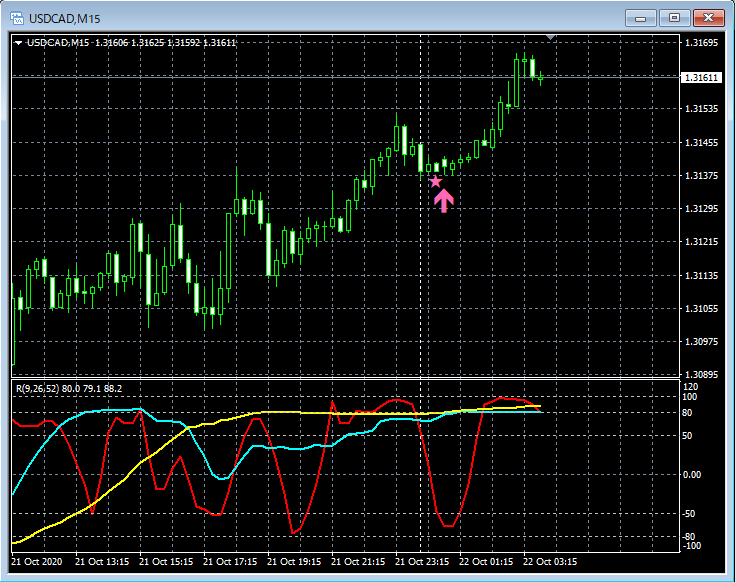Click the time label 21 Oct 2020
The image size is (736, 582).
pyautogui.click(x=37, y=561)
